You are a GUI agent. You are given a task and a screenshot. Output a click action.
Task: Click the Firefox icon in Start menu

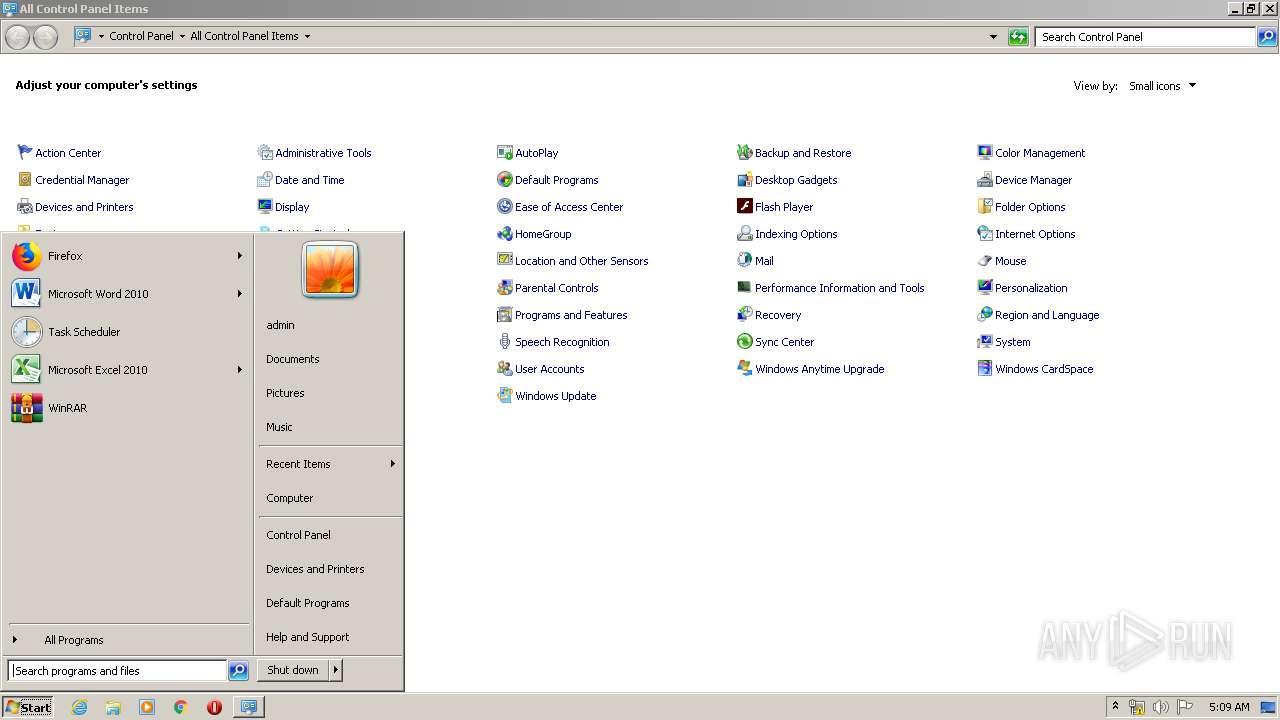tap(27, 256)
